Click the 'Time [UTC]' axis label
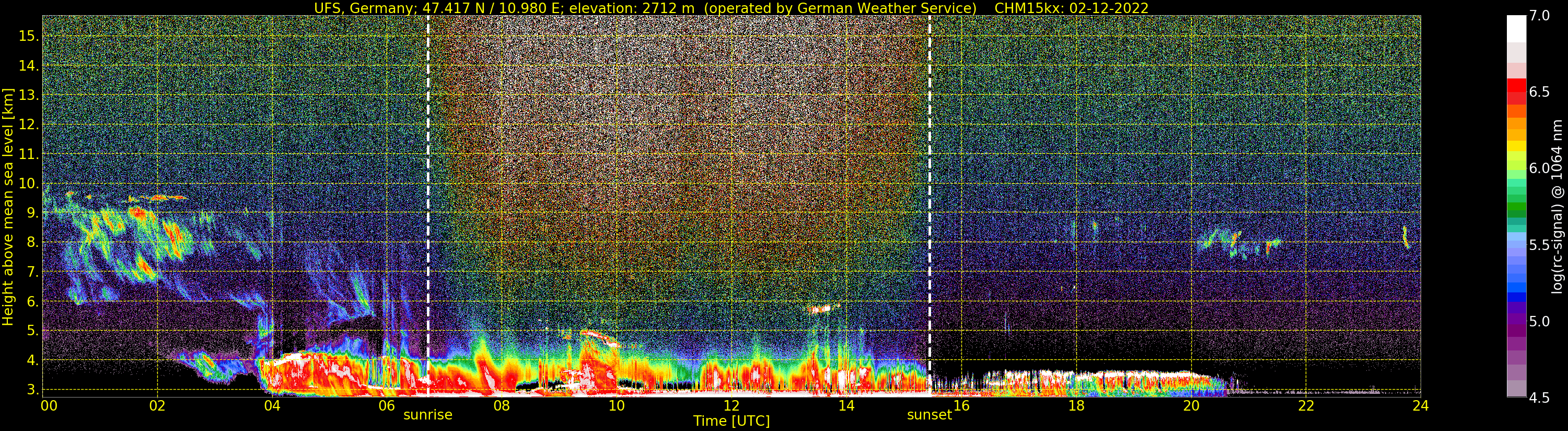1568x431 pixels. click(731, 421)
